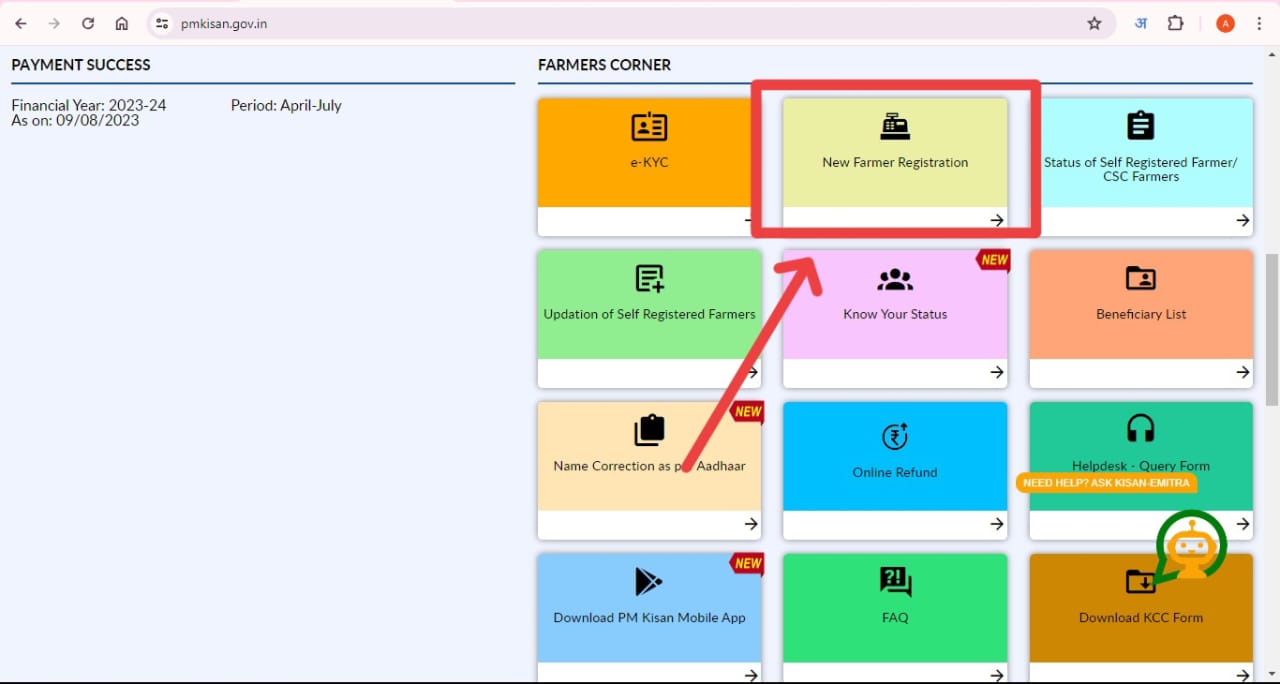Click the arrow under New Farmer Registration
This screenshot has height=684, width=1280.
[x=996, y=221]
